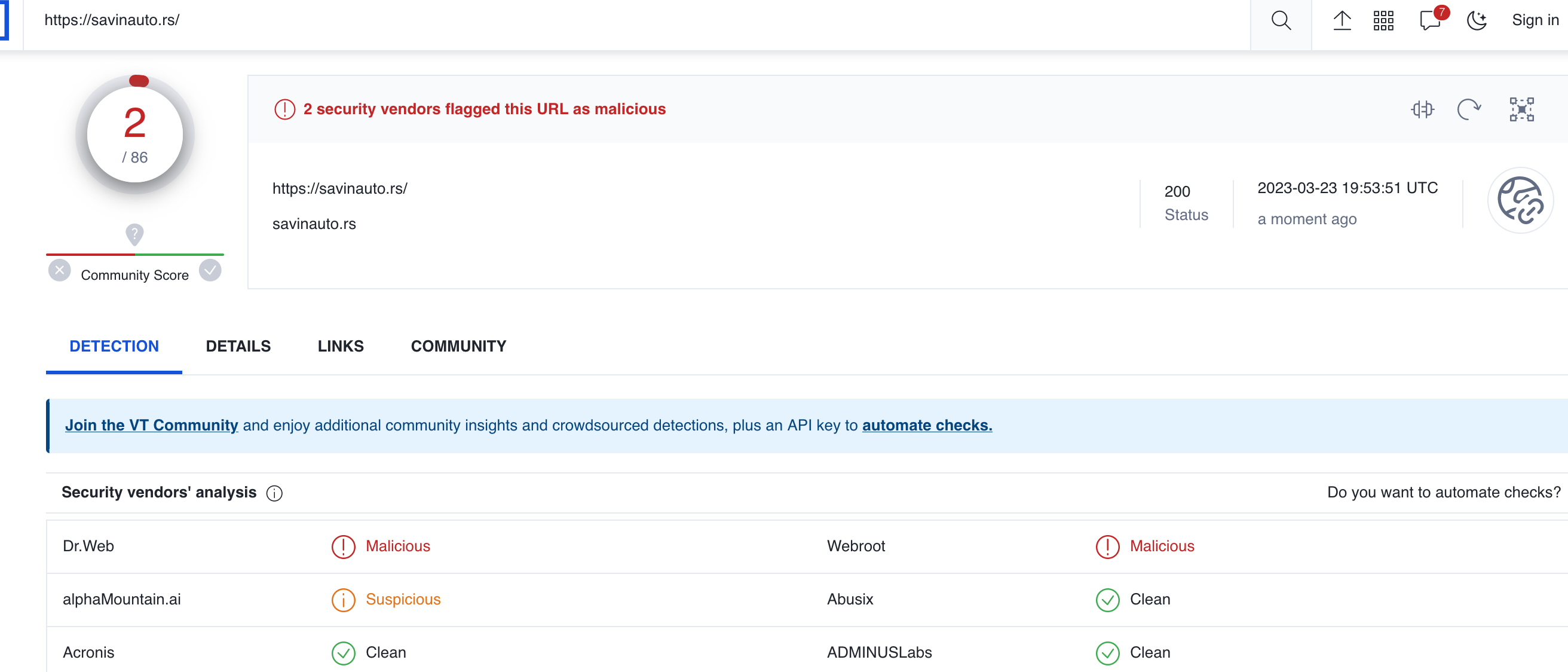Click the search magnifier icon

coord(1281,21)
